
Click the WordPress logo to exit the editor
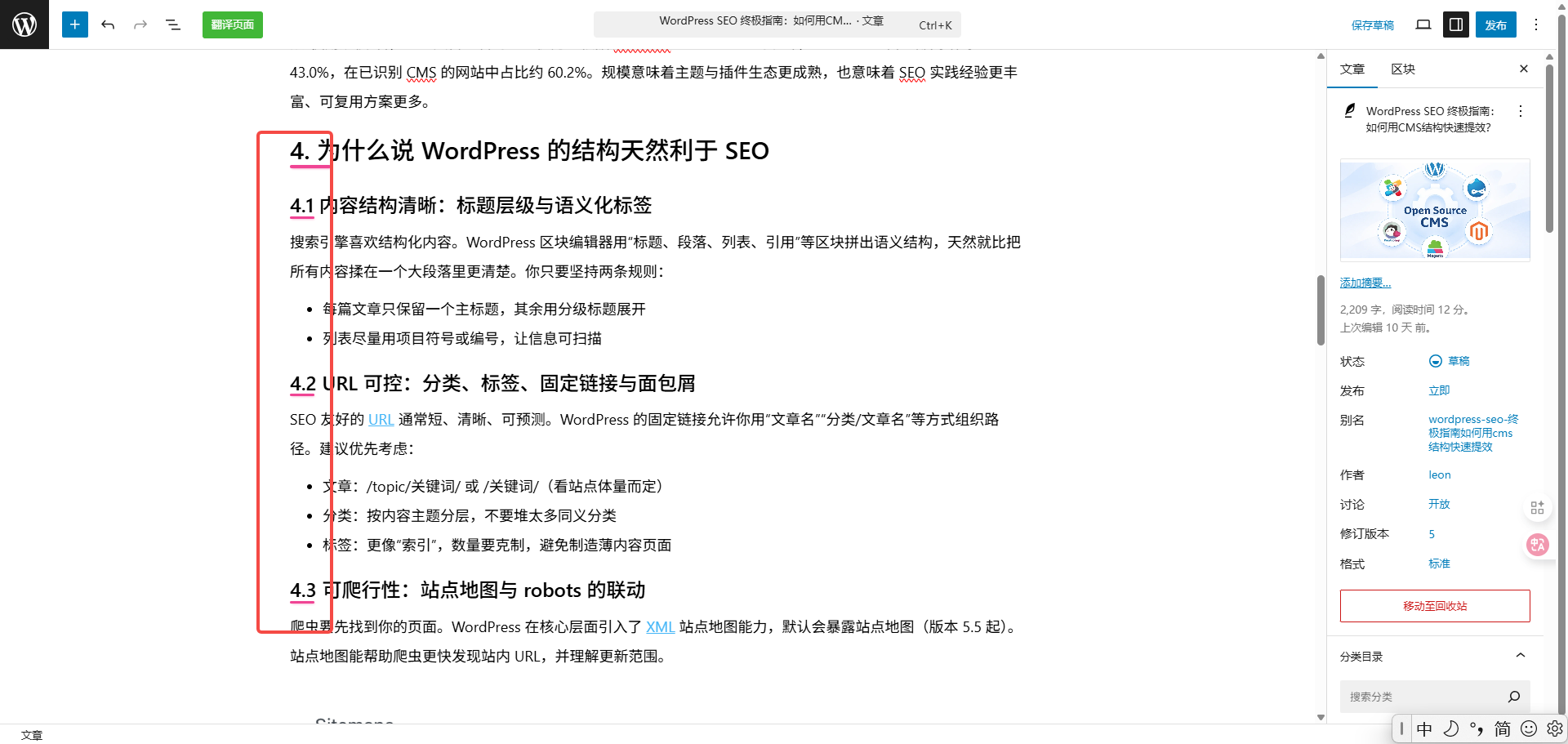(x=24, y=25)
